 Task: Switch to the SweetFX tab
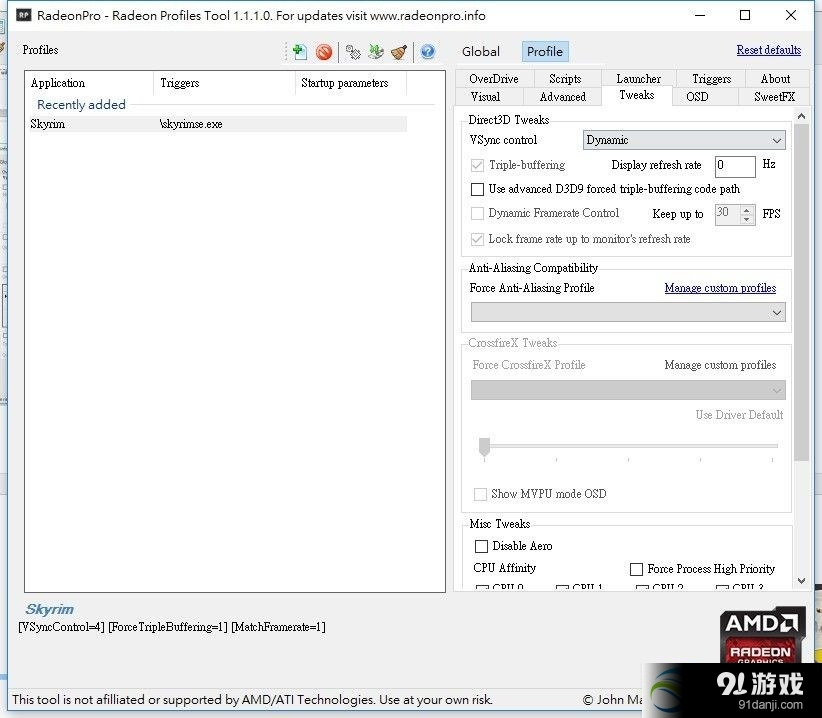tap(774, 96)
